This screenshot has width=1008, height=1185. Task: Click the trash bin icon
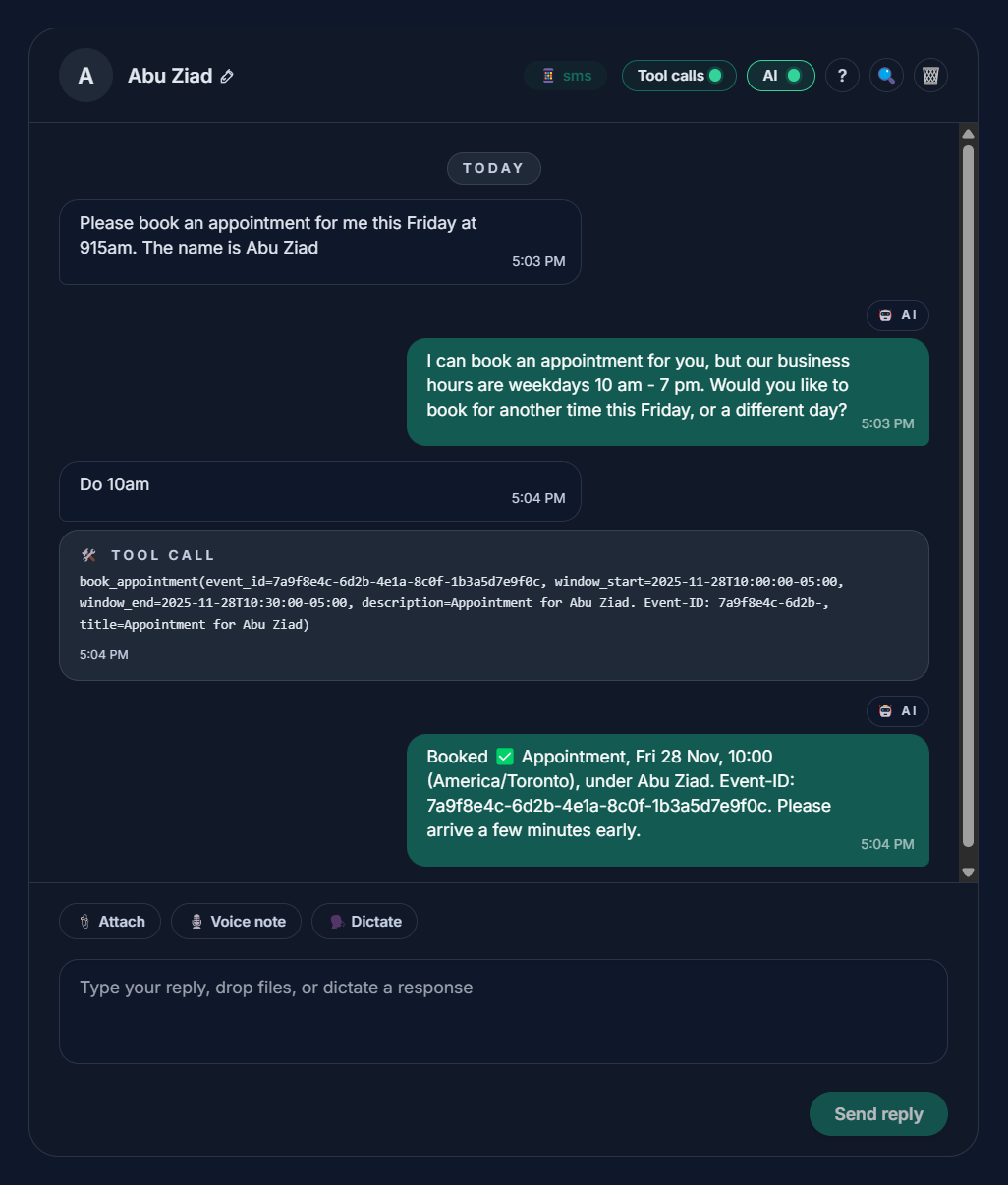[929, 75]
